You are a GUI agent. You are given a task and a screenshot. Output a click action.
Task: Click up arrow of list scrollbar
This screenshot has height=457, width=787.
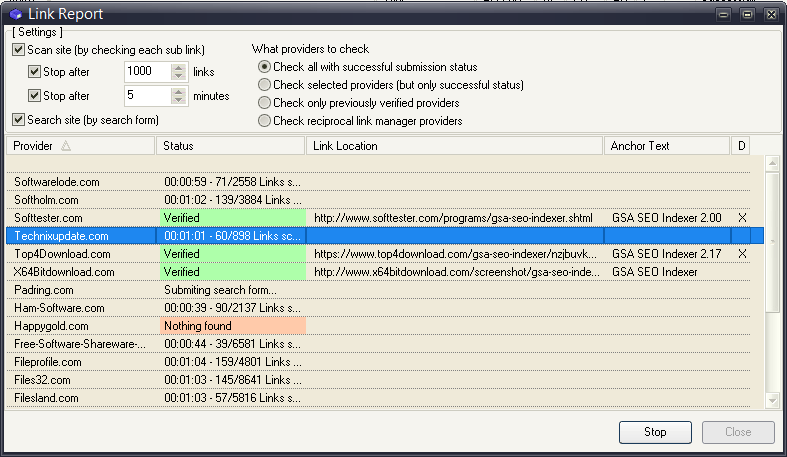point(772,163)
